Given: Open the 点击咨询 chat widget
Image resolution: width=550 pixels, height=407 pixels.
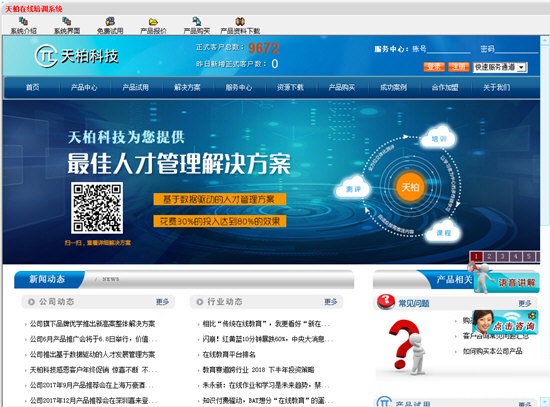Looking at the screenshot, I should pyautogui.click(x=504, y=322).
